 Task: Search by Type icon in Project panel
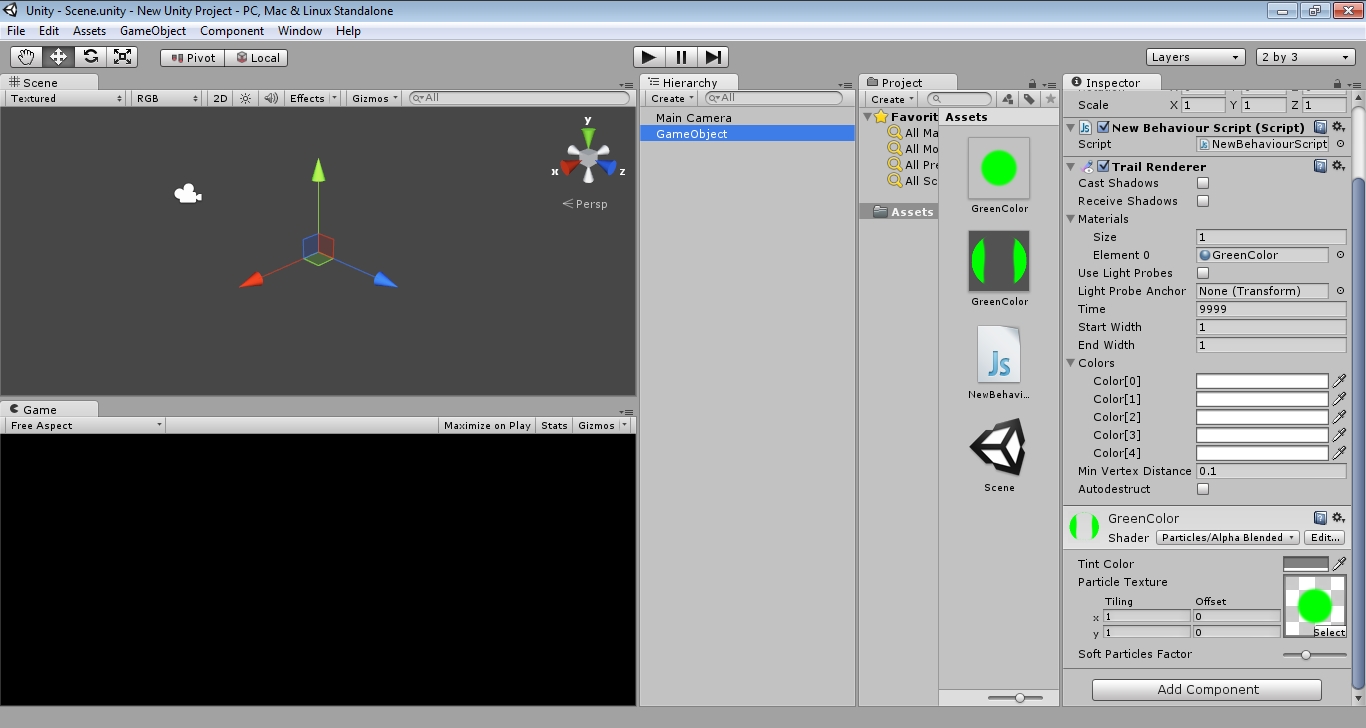coord(1008,99)
